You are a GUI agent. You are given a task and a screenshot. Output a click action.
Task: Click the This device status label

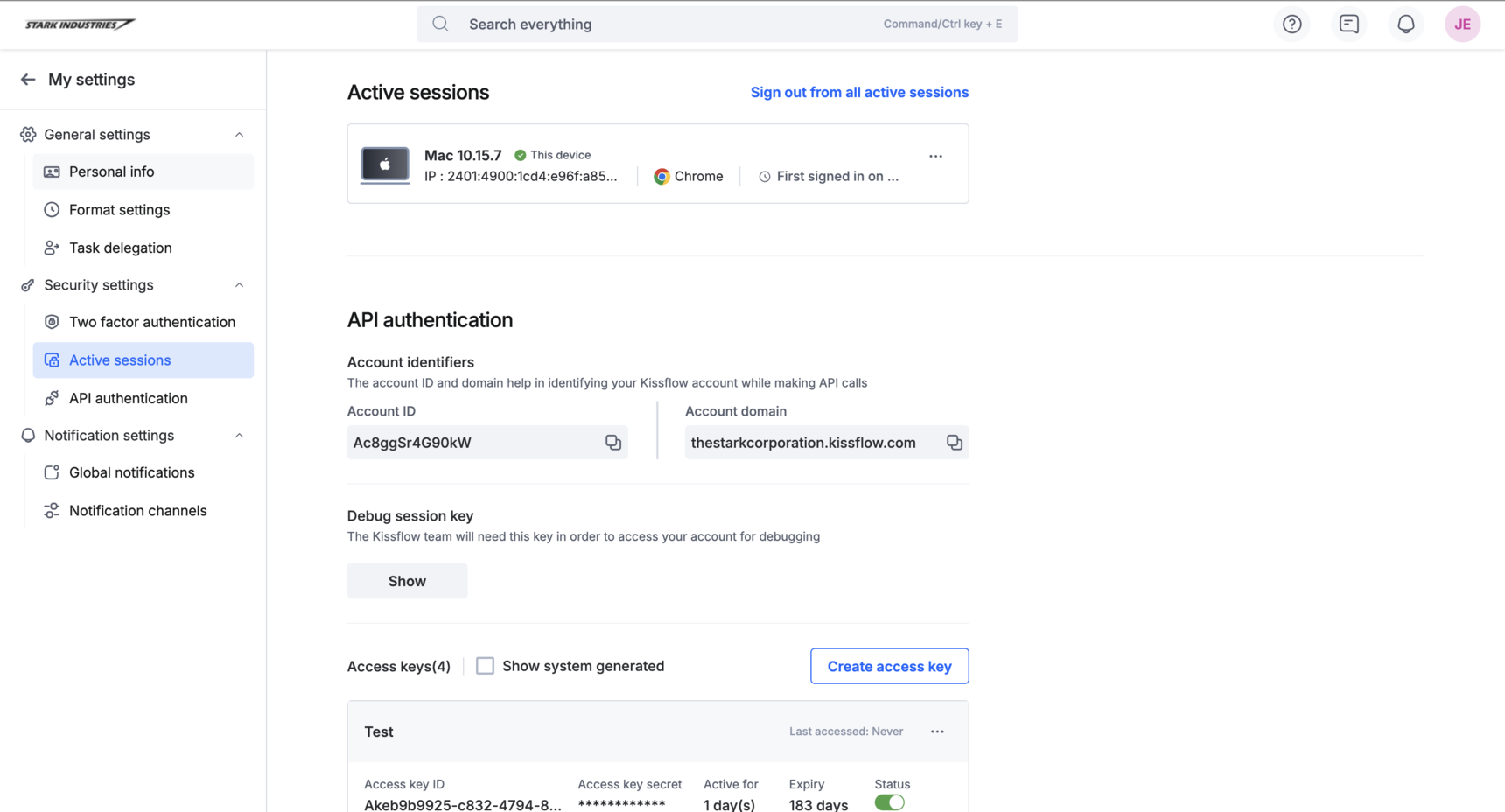click(x=560, y=155)
